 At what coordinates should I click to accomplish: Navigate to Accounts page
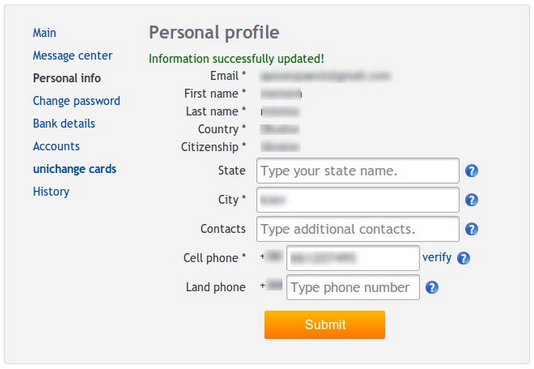pyautogui.click(x=56, y=146)
